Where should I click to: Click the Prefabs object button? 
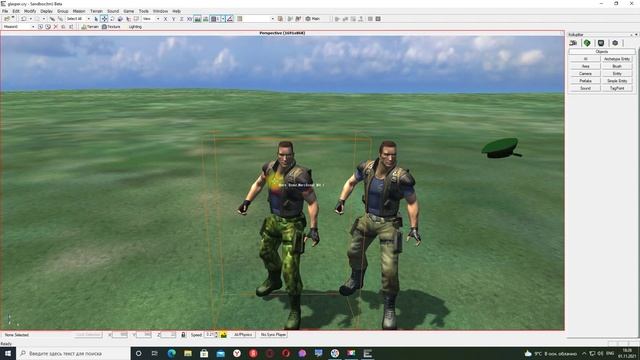585,81
